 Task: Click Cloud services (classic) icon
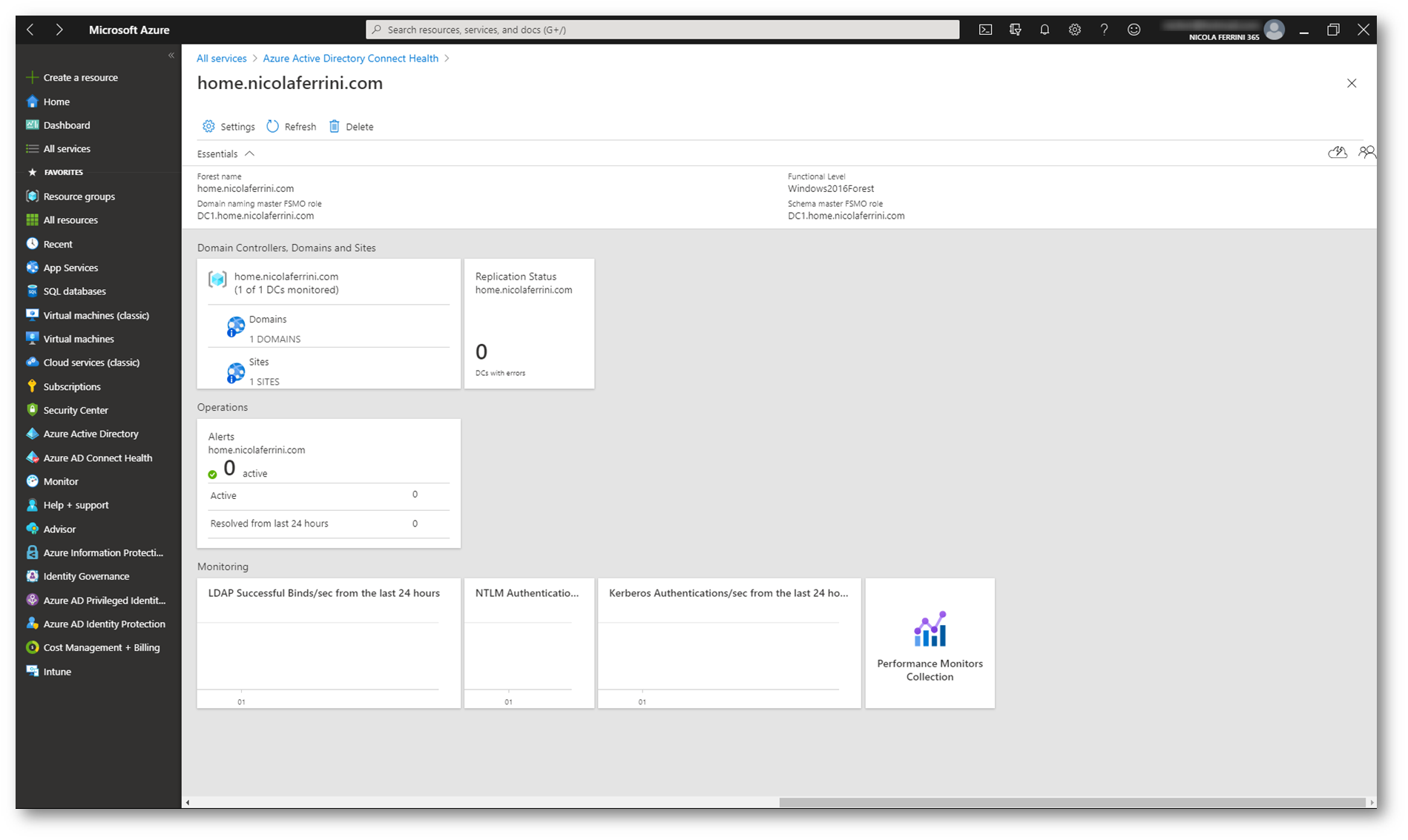[x=32, y=363]
